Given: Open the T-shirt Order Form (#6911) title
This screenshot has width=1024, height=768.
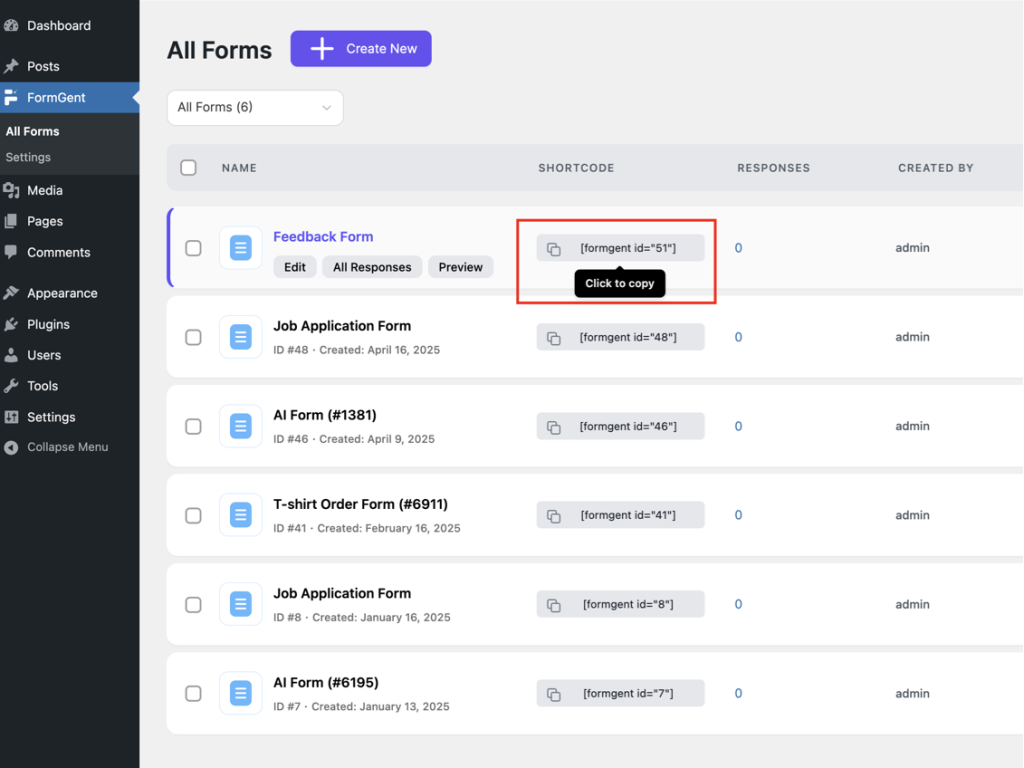Looking at the screenshot, I should tap(360, 504).
